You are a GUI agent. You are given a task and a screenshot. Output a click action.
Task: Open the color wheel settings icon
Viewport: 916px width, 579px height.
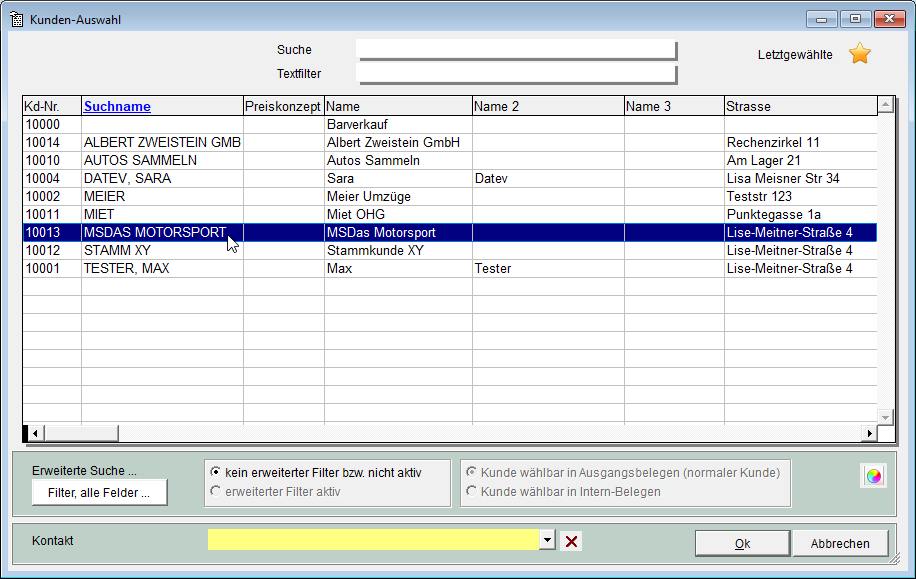pos(874,476)
